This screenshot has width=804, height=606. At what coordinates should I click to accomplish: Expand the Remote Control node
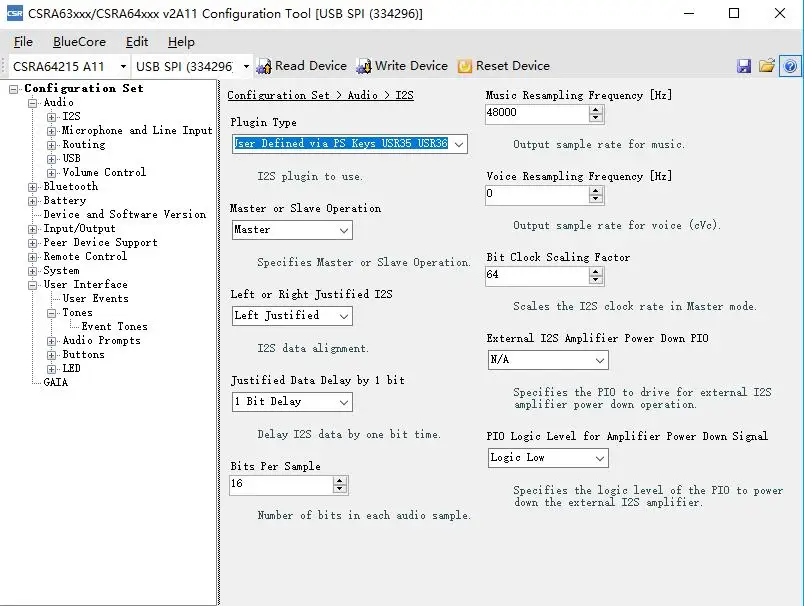point(33,257)
